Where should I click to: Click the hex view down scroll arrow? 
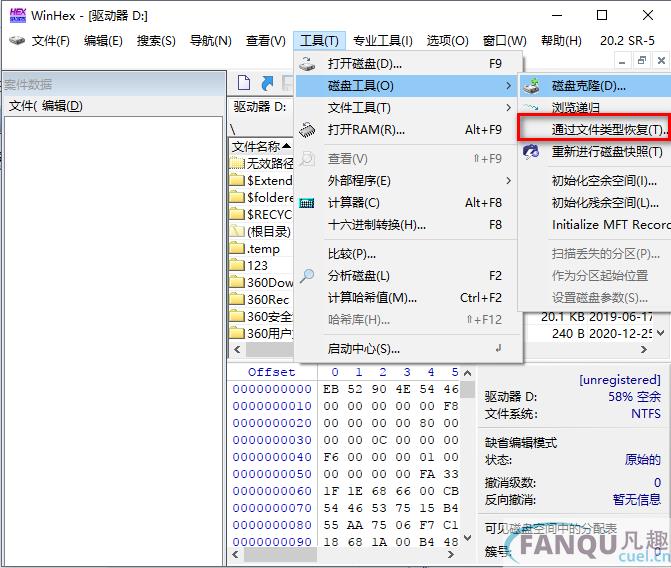coord(467,537)
